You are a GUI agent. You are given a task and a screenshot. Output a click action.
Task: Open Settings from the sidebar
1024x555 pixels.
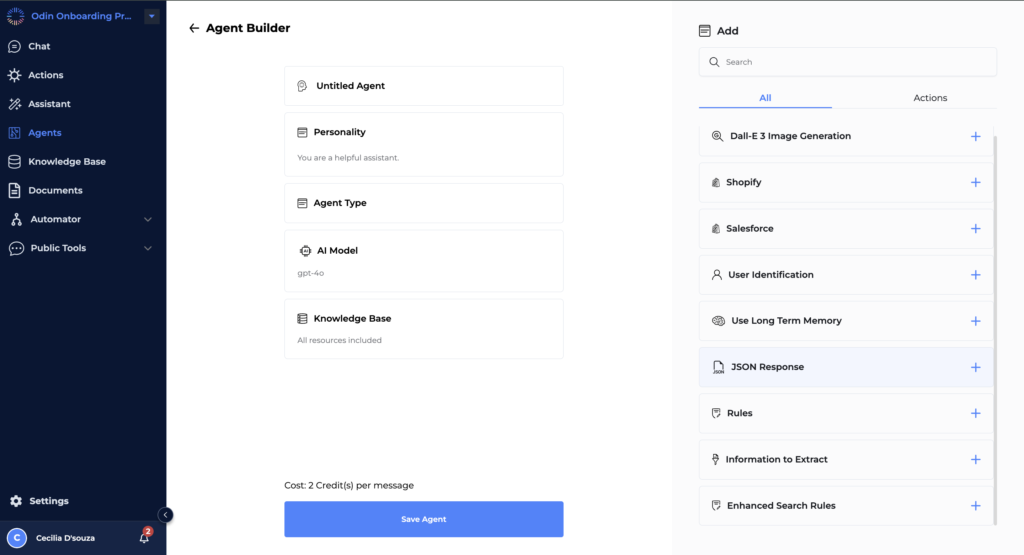48,501
